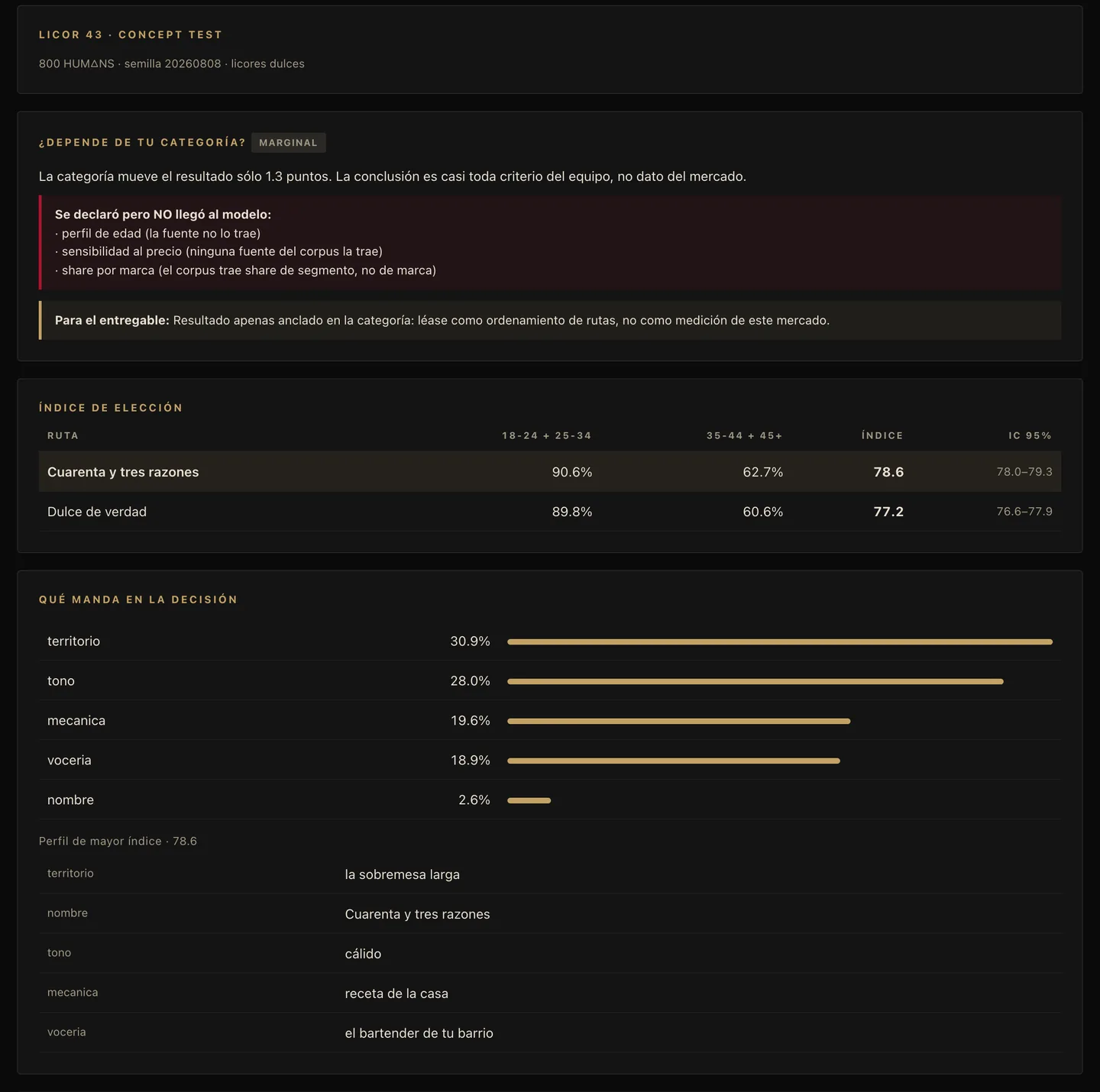The width and height of the screenshot is (1100, 1092).
Task: Click the "78.0–79.3" confidence interval
Action: [x=1024, y=472]
